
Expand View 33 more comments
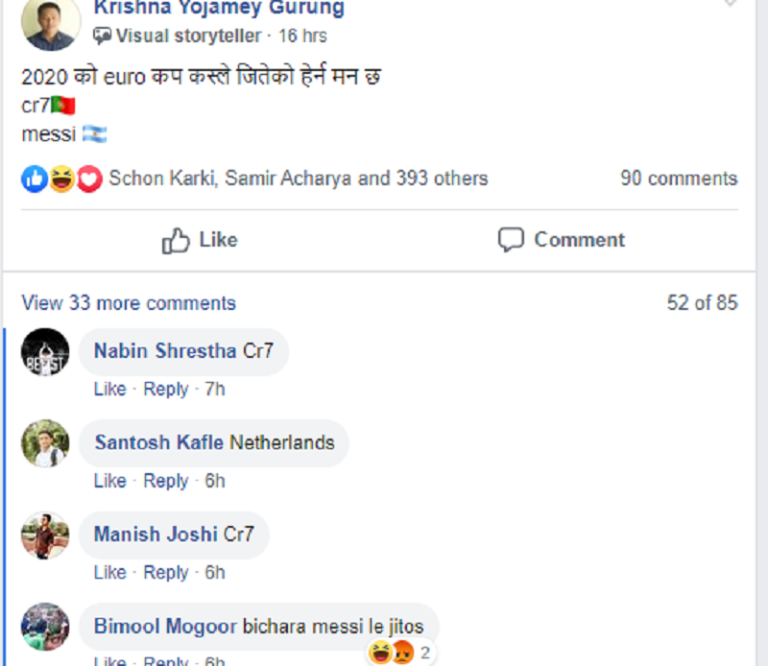click(129, 303)
